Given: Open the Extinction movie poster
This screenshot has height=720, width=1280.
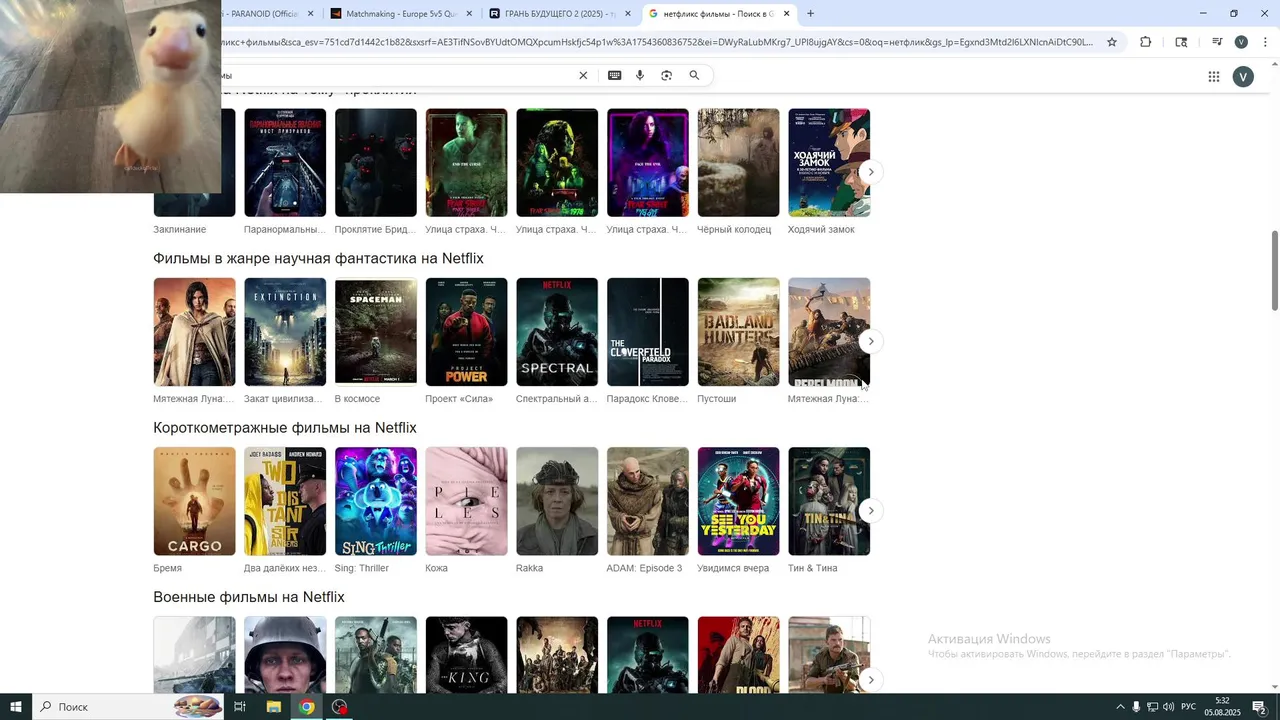Looking at the screenshot, I should (x=285, y=332).
